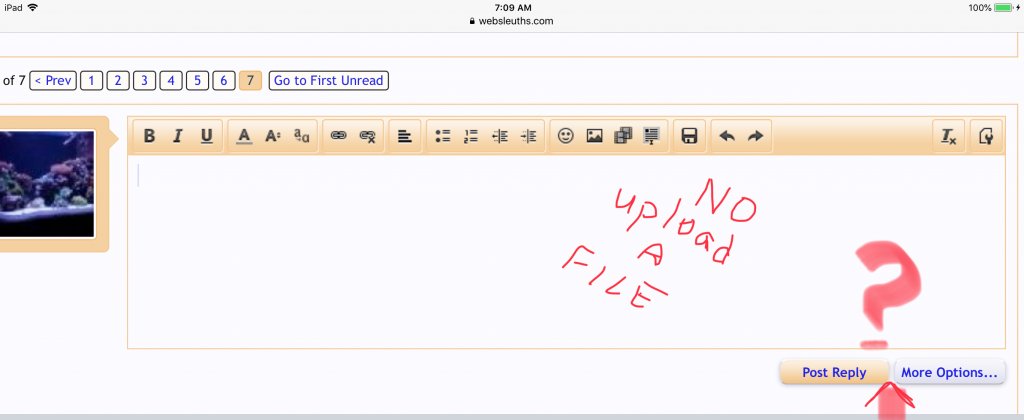This screenshot has height=420, width=1024.
Task: Undo the last edit
Action: pyautogui.click(x=727, y=137)
